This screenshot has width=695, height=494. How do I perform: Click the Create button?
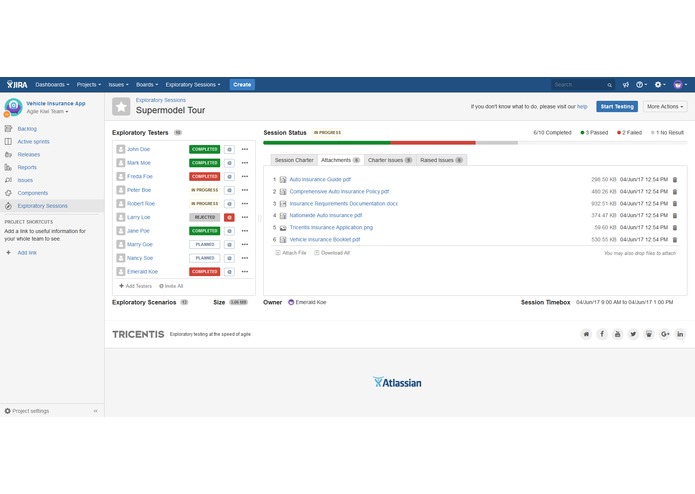click(x=242, y=85)
